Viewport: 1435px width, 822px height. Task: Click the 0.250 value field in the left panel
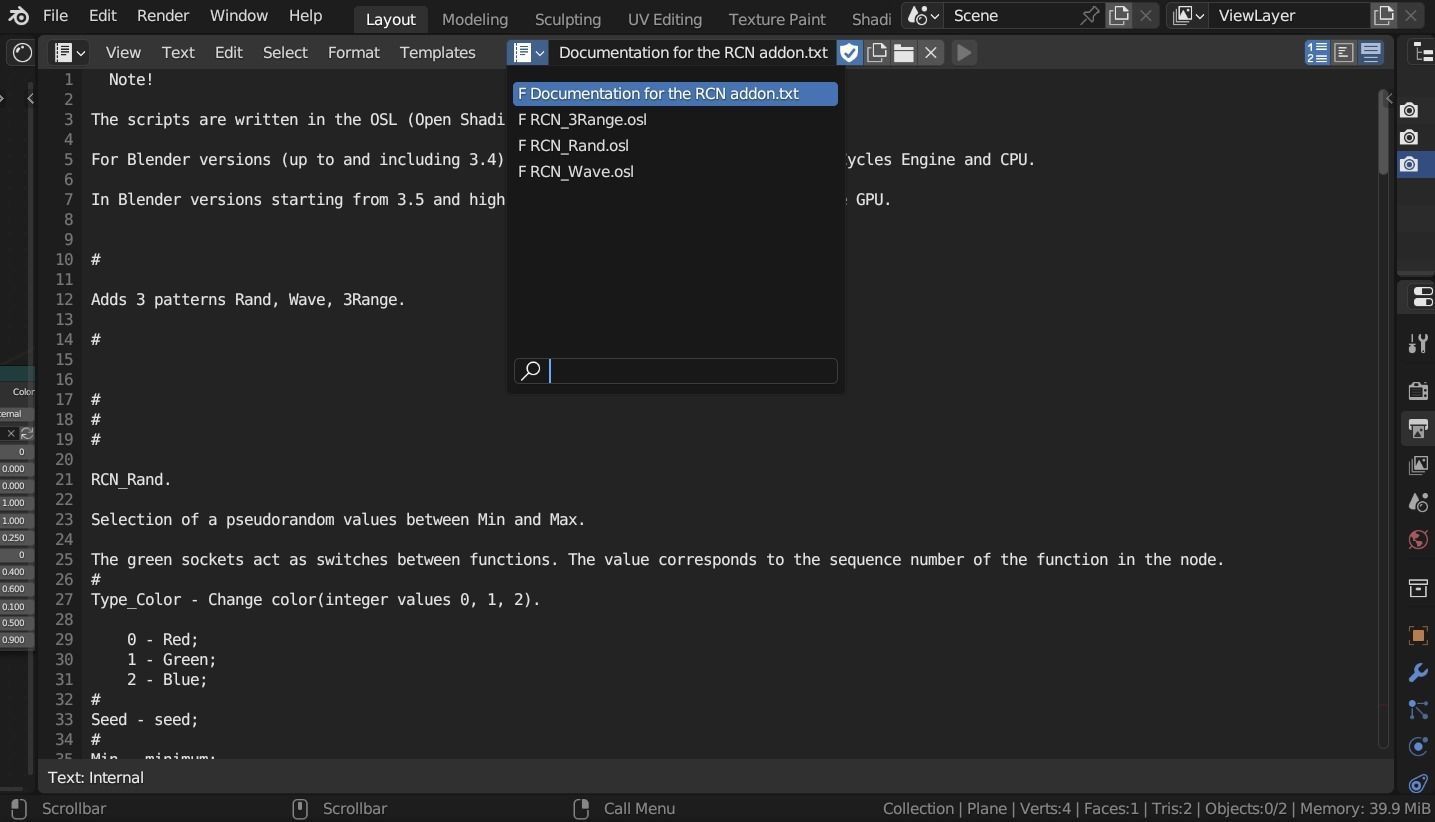[x=16, y=538]
